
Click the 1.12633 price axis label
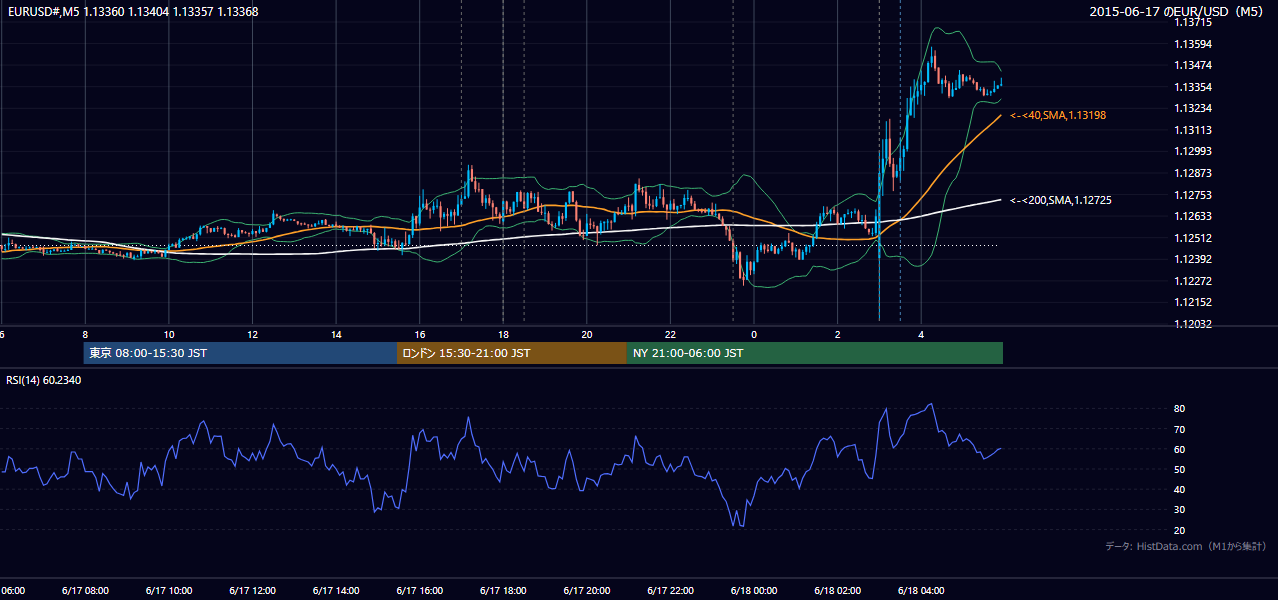point(1193,216)
